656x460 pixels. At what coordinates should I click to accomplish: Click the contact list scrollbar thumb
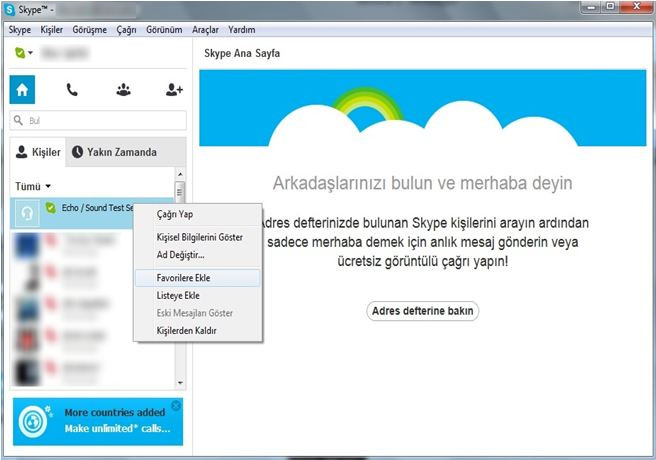click(x=180, y=192)
